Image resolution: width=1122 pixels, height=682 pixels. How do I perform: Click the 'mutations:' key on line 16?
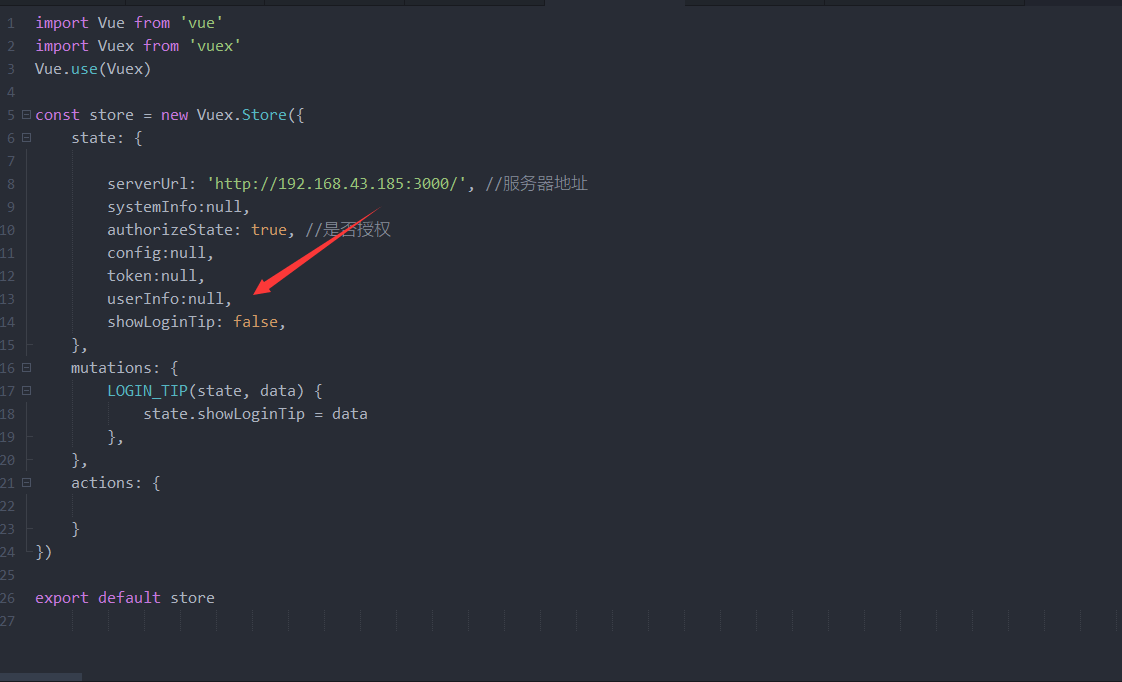pos(115,368)
